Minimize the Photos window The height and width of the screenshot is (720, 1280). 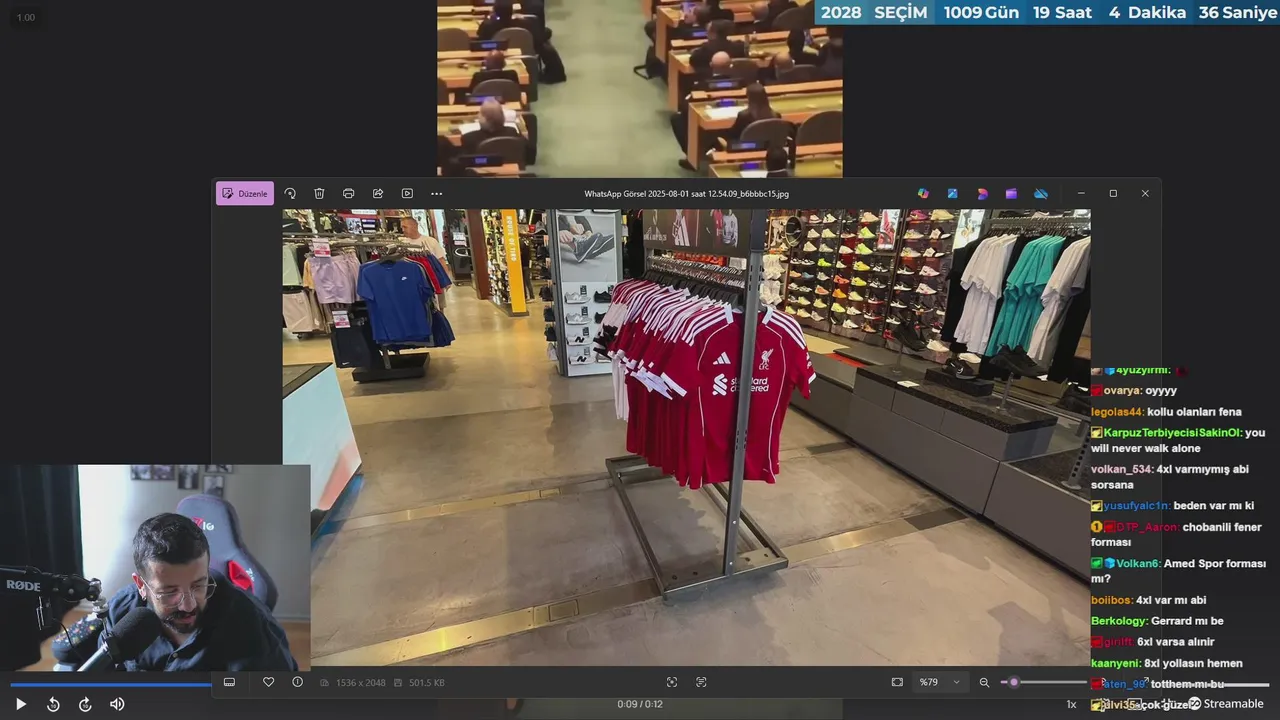[1081, 193]
